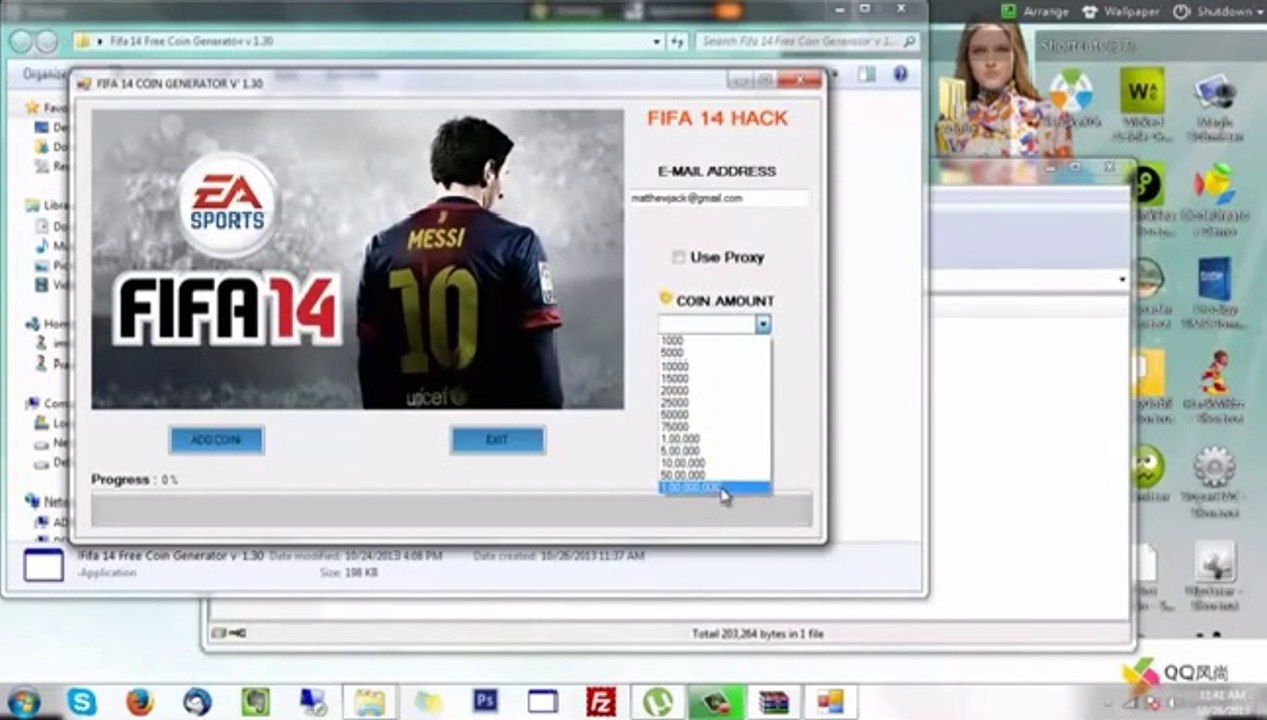Select Libraries in Explorer navigation pane

(x=49, y=205)
